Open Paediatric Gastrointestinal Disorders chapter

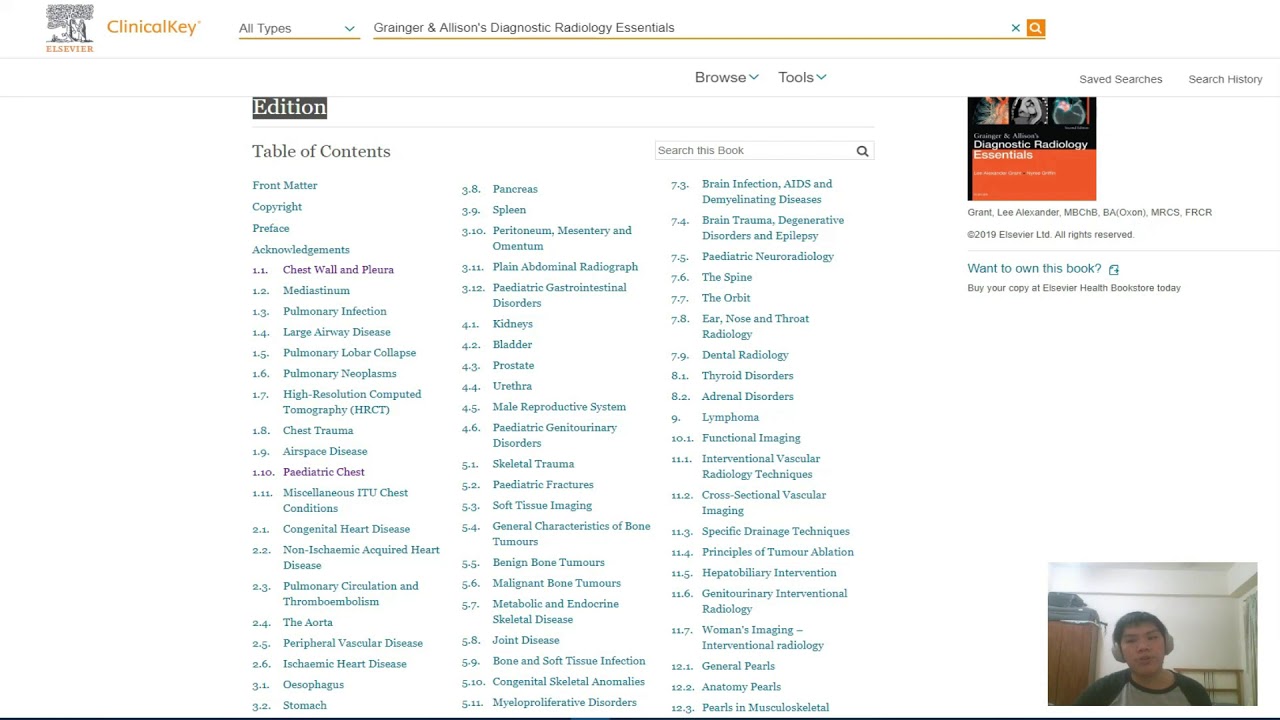coord(559,295)
